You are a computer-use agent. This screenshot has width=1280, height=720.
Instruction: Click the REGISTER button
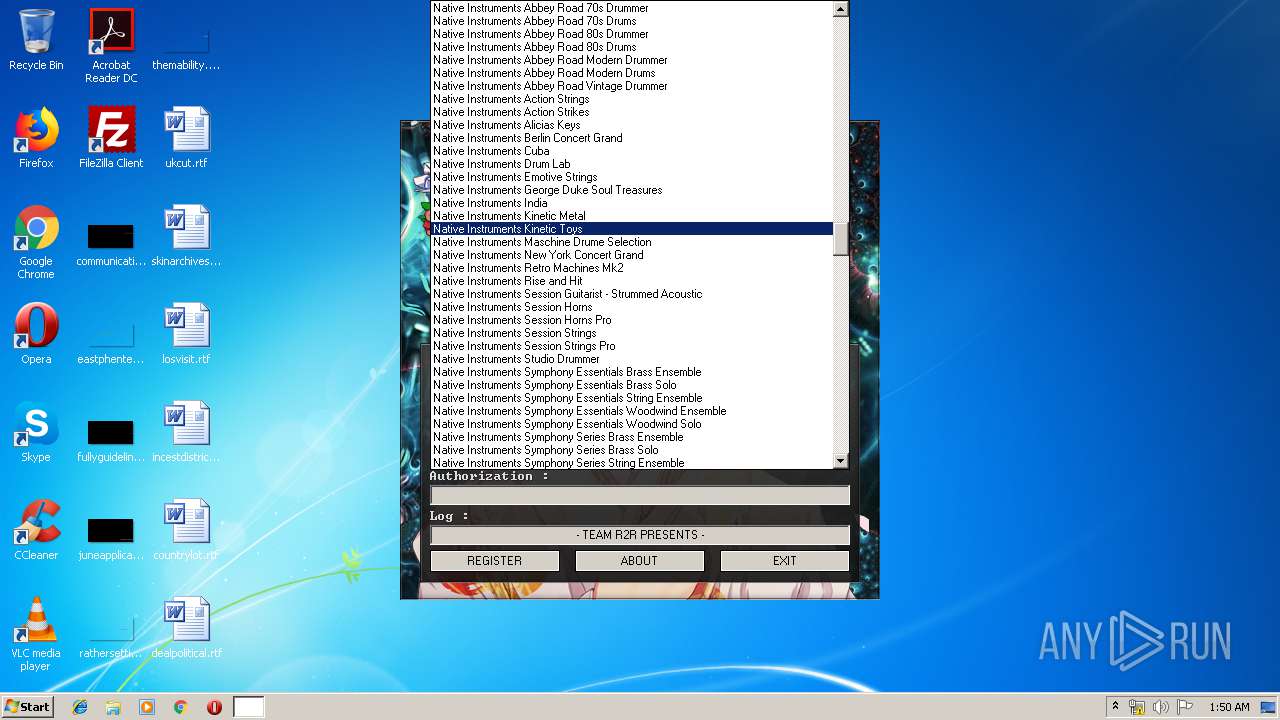pos(495,561)
